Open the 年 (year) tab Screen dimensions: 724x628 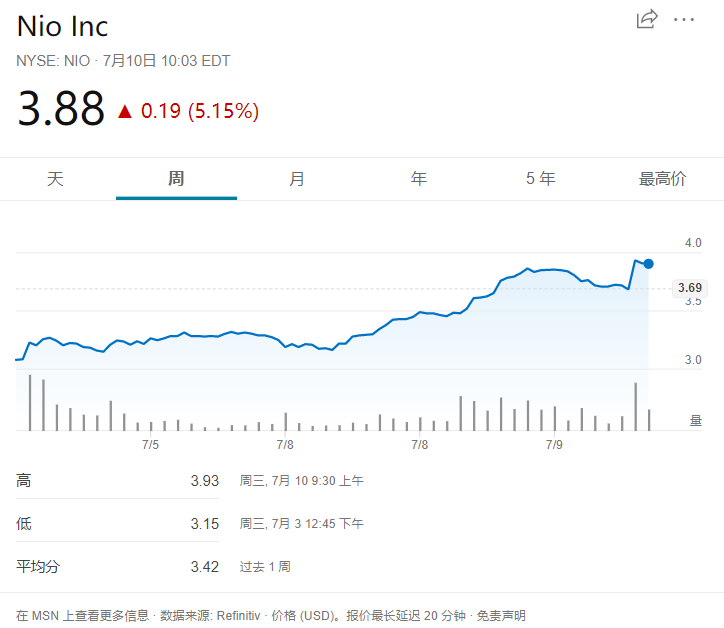[418, 179]
